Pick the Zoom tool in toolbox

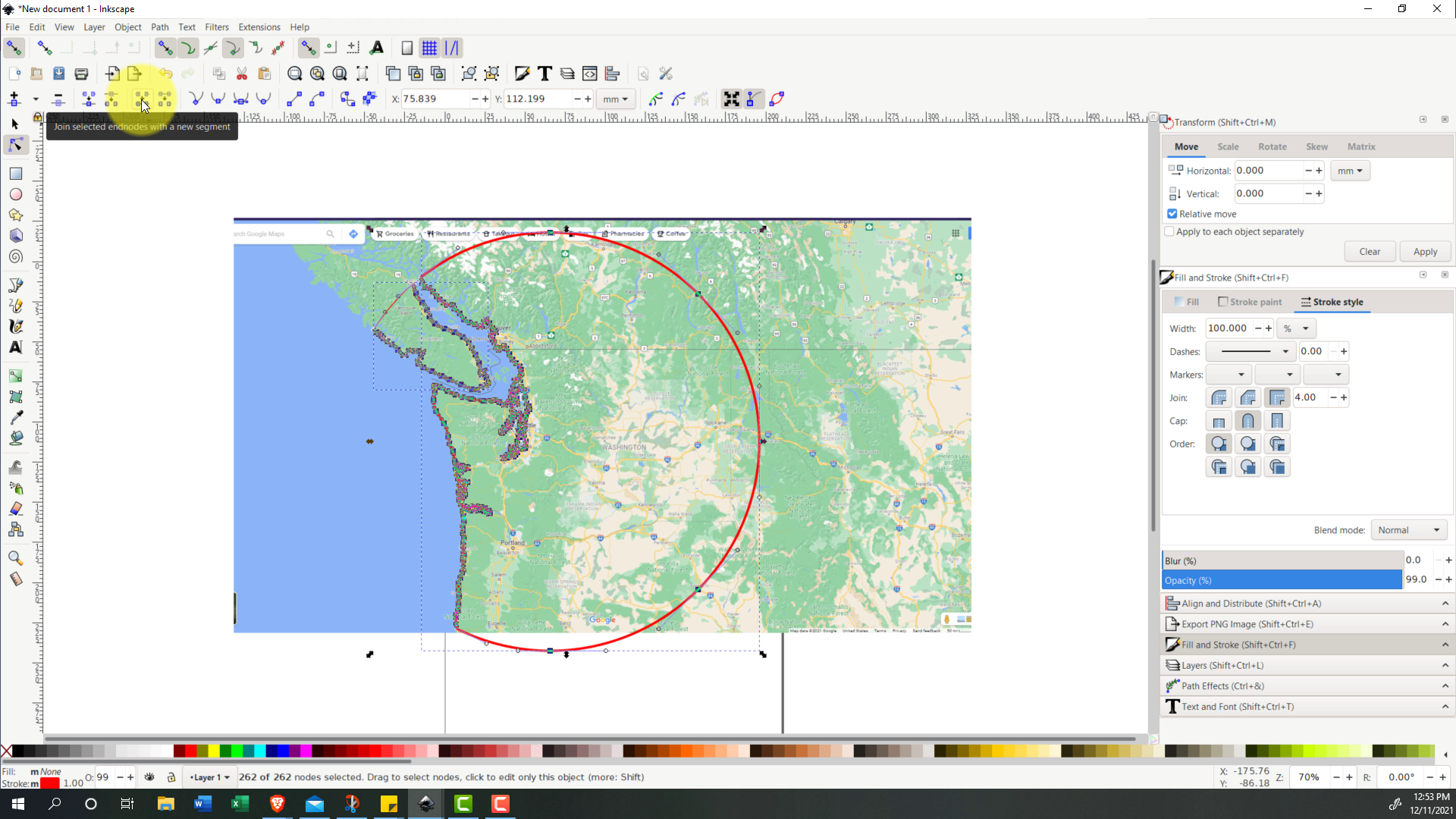point(15,559)
